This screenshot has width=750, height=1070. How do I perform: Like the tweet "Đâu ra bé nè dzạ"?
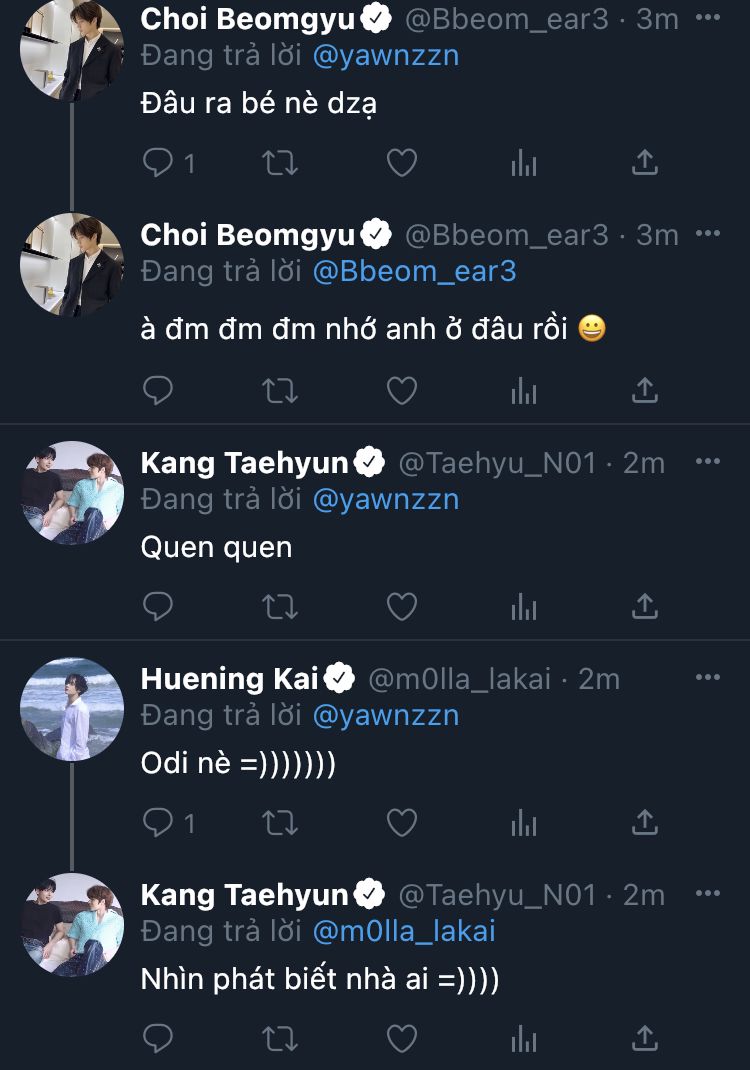401,162
